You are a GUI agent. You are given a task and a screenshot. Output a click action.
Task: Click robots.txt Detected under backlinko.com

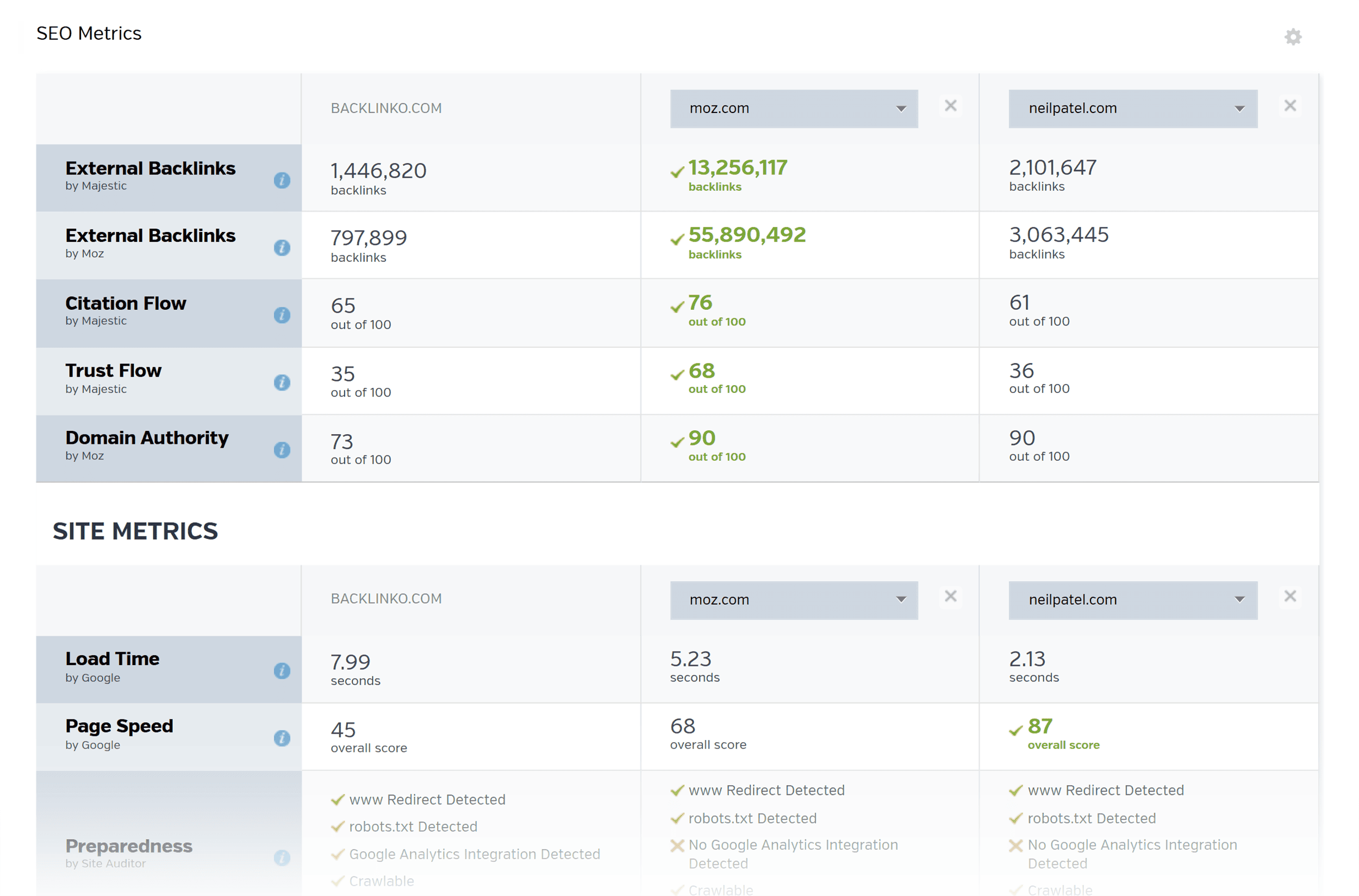[x=413, y=827]
